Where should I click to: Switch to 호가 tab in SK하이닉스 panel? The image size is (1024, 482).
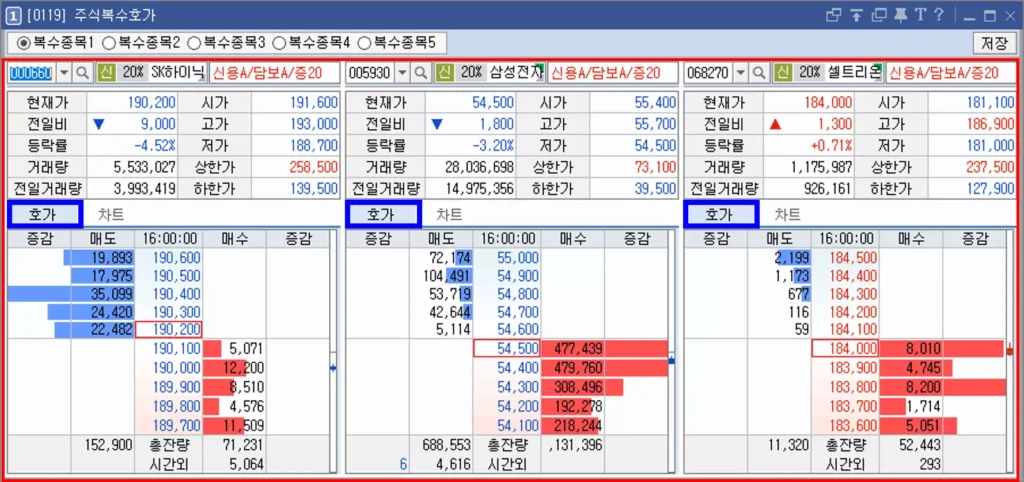(x=45, y=214)
